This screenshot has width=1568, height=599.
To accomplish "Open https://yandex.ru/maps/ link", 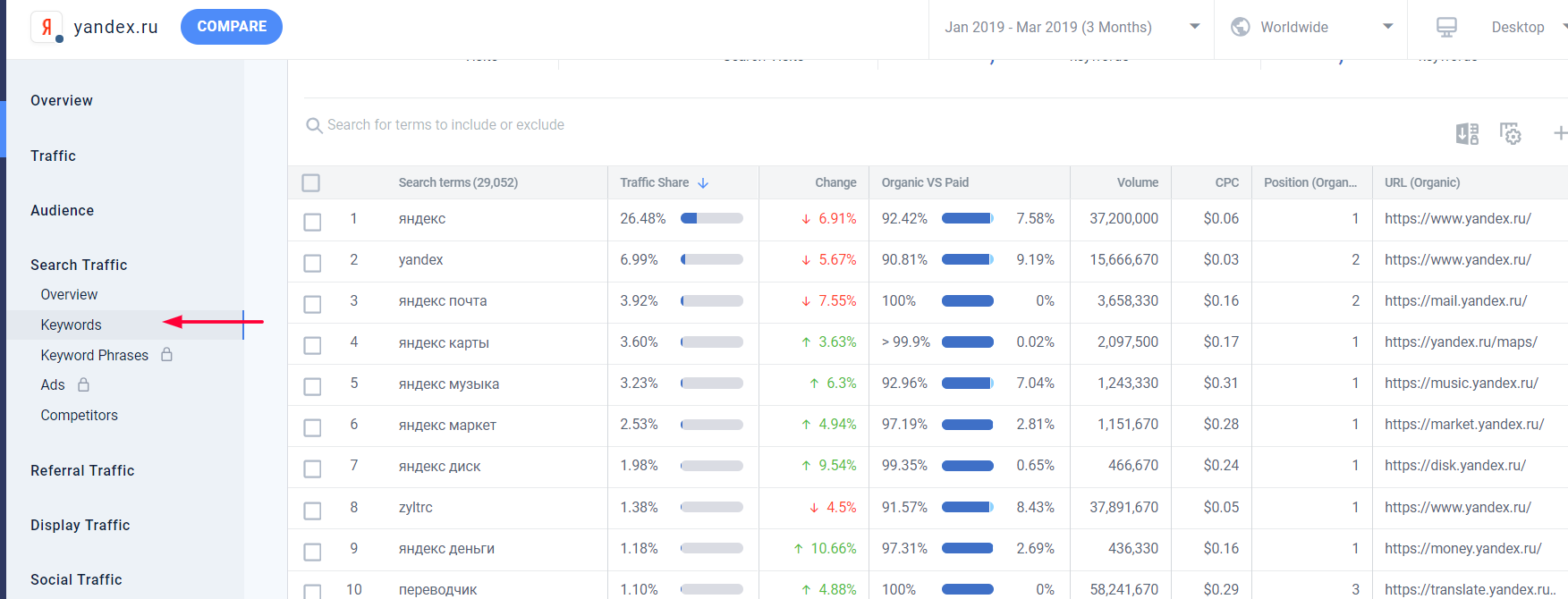I will click(x=1461, y=342).
